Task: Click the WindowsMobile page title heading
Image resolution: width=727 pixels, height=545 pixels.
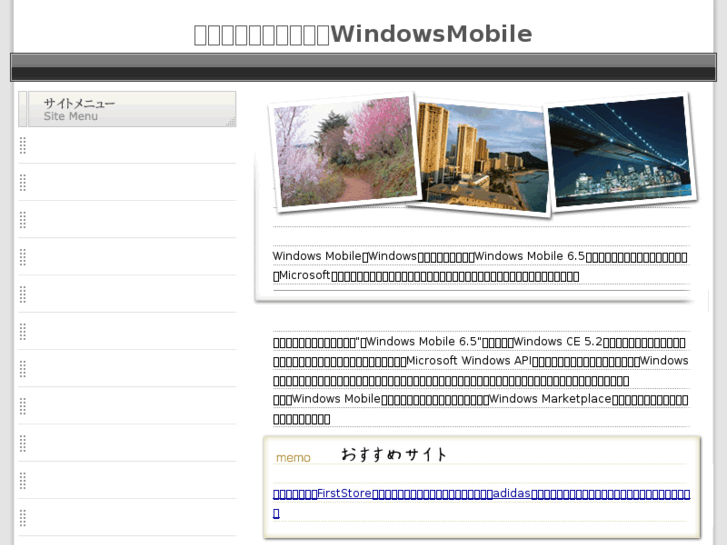Action: click(363, 34)
